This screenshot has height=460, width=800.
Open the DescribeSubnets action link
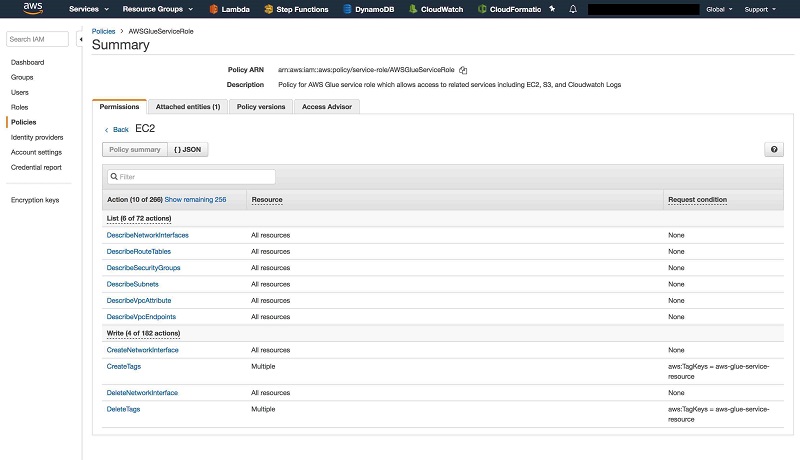[x=133, y=284]
